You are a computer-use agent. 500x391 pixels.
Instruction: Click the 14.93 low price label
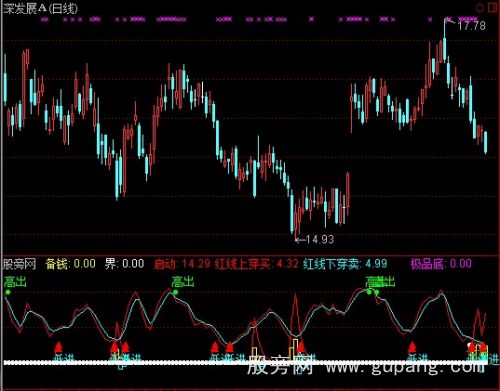click(319, 239)
